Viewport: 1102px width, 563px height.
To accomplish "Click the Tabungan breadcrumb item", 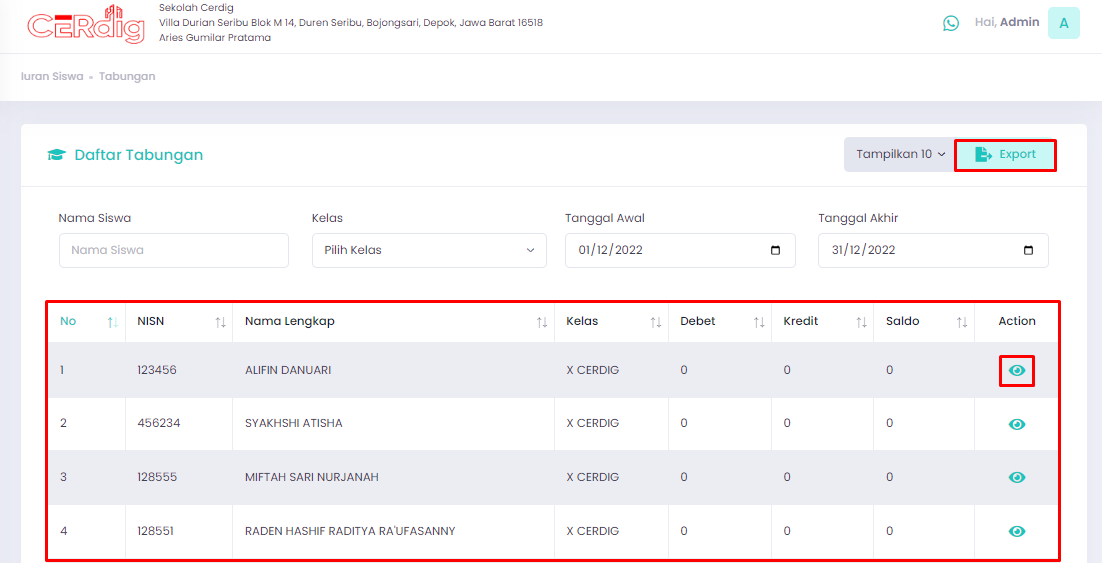I will pyautogui.click(x=127, y=76).
